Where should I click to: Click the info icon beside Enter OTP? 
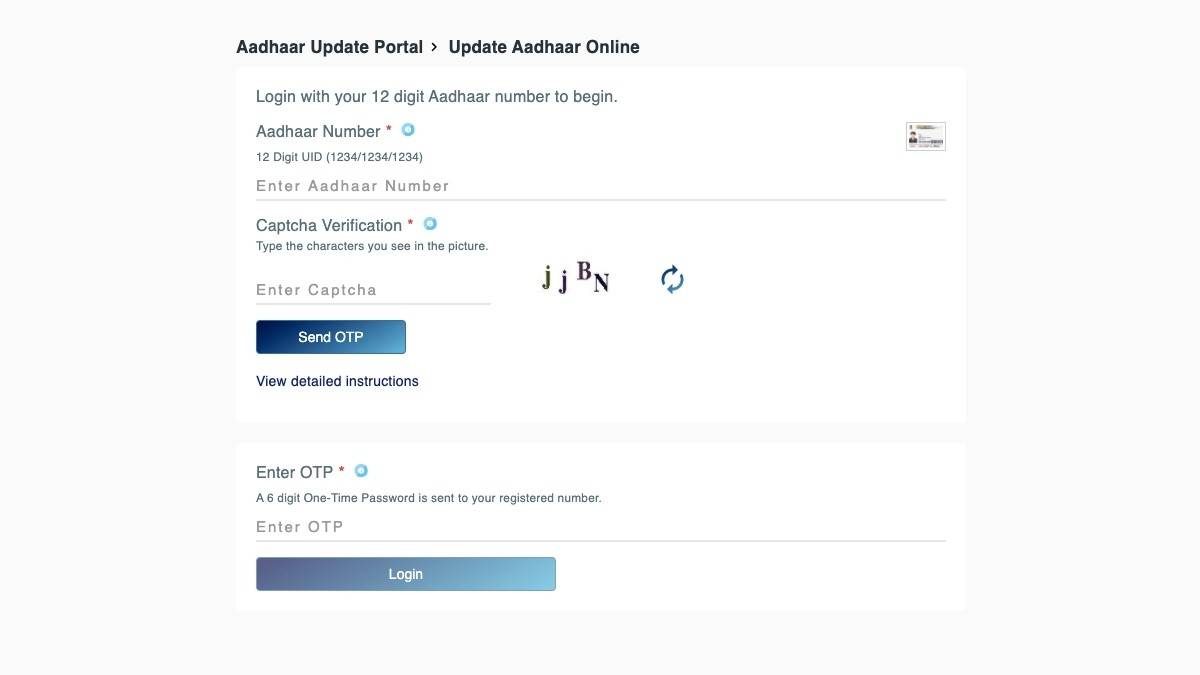[361, 471]
